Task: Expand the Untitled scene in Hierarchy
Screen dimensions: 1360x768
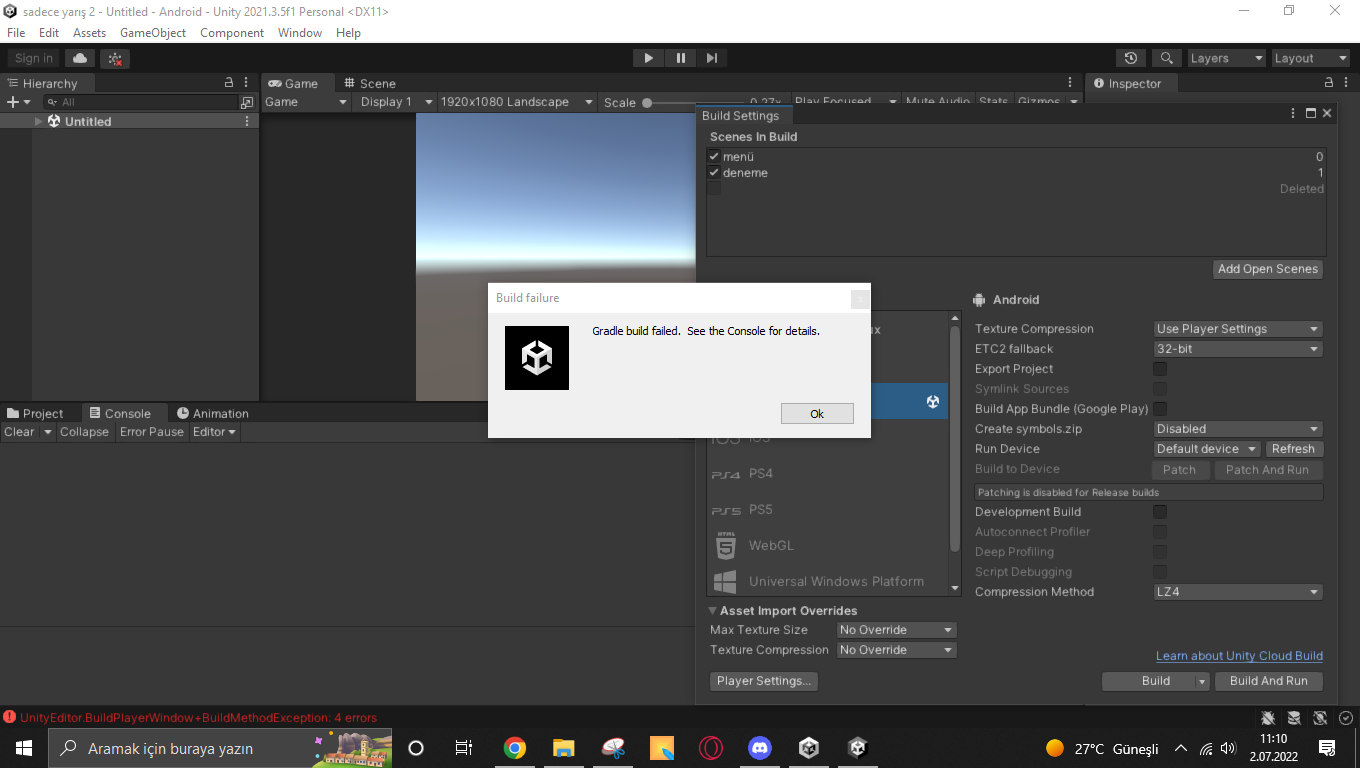Action: [39, 121]
